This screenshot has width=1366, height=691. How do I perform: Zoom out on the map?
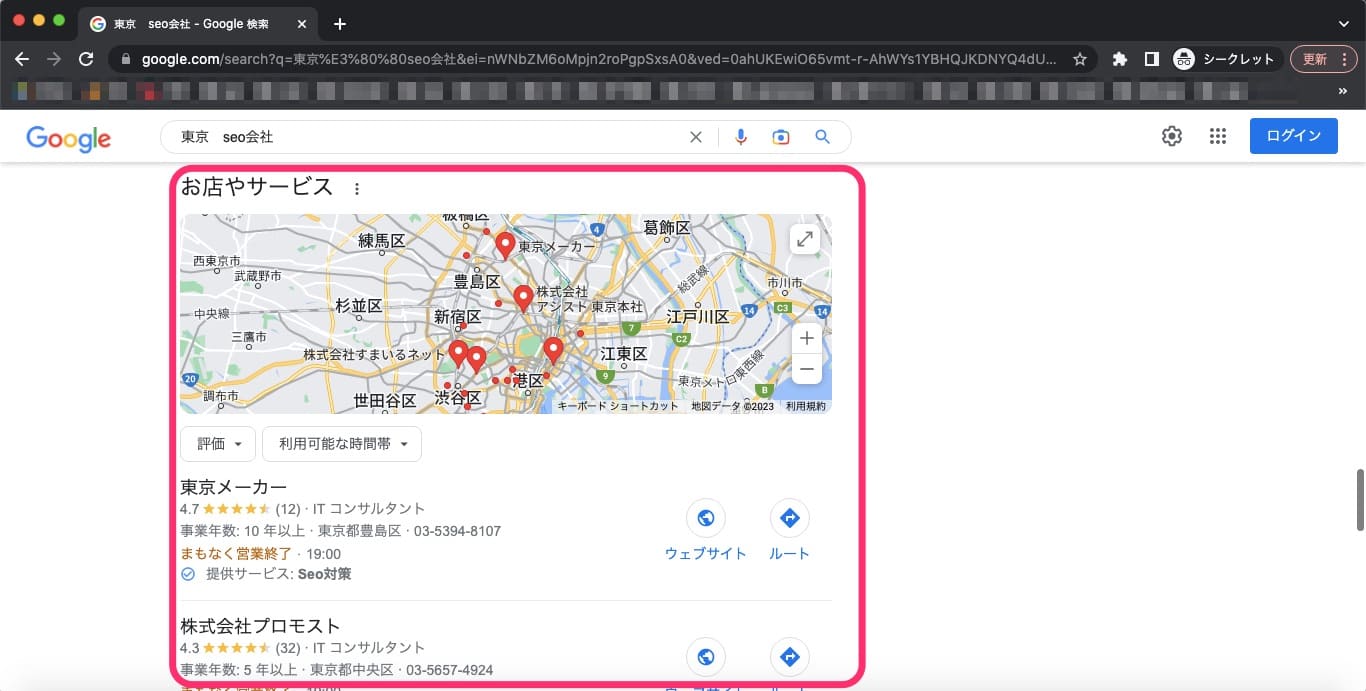(x=806, y=369)
